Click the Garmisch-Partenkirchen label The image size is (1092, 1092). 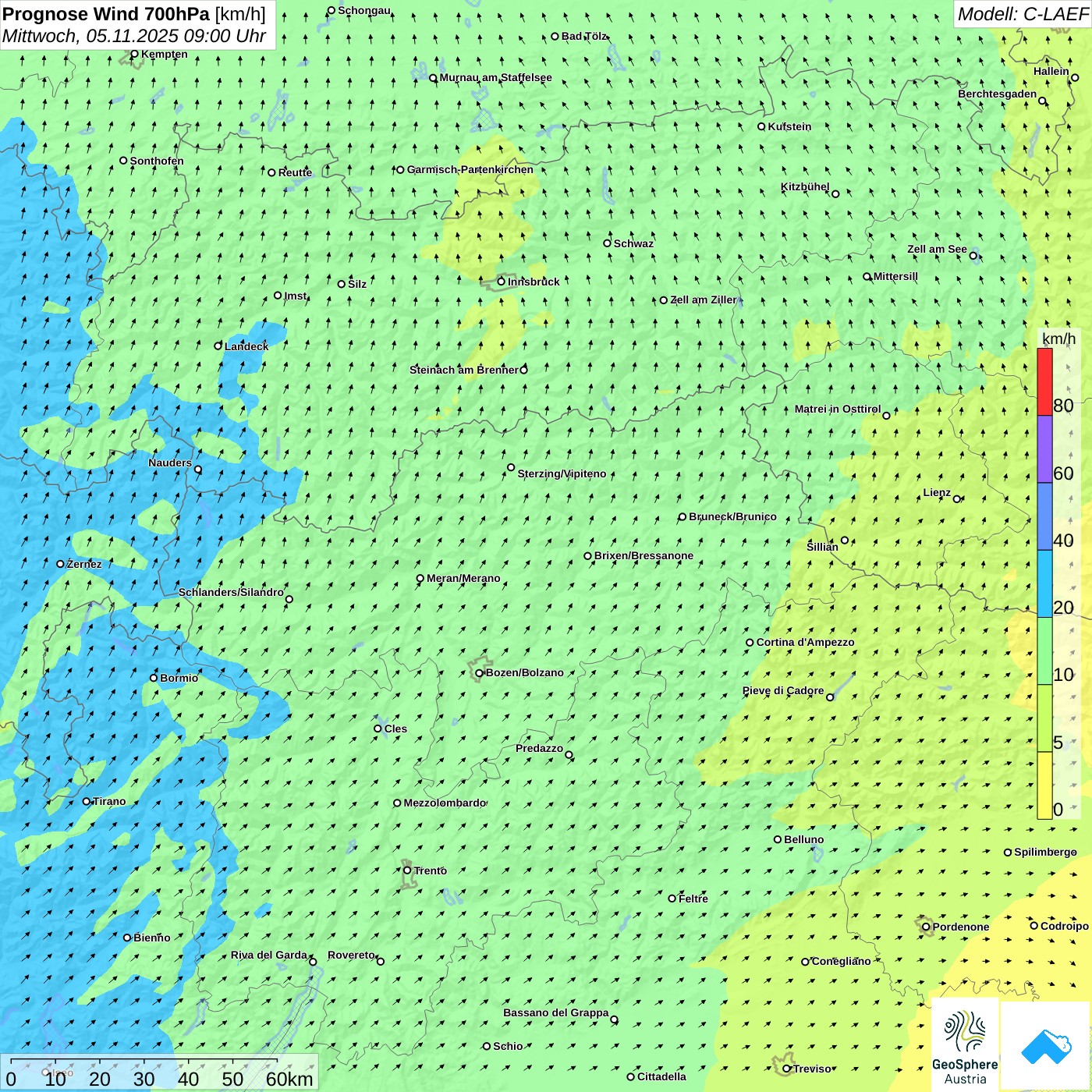(470, 169)
